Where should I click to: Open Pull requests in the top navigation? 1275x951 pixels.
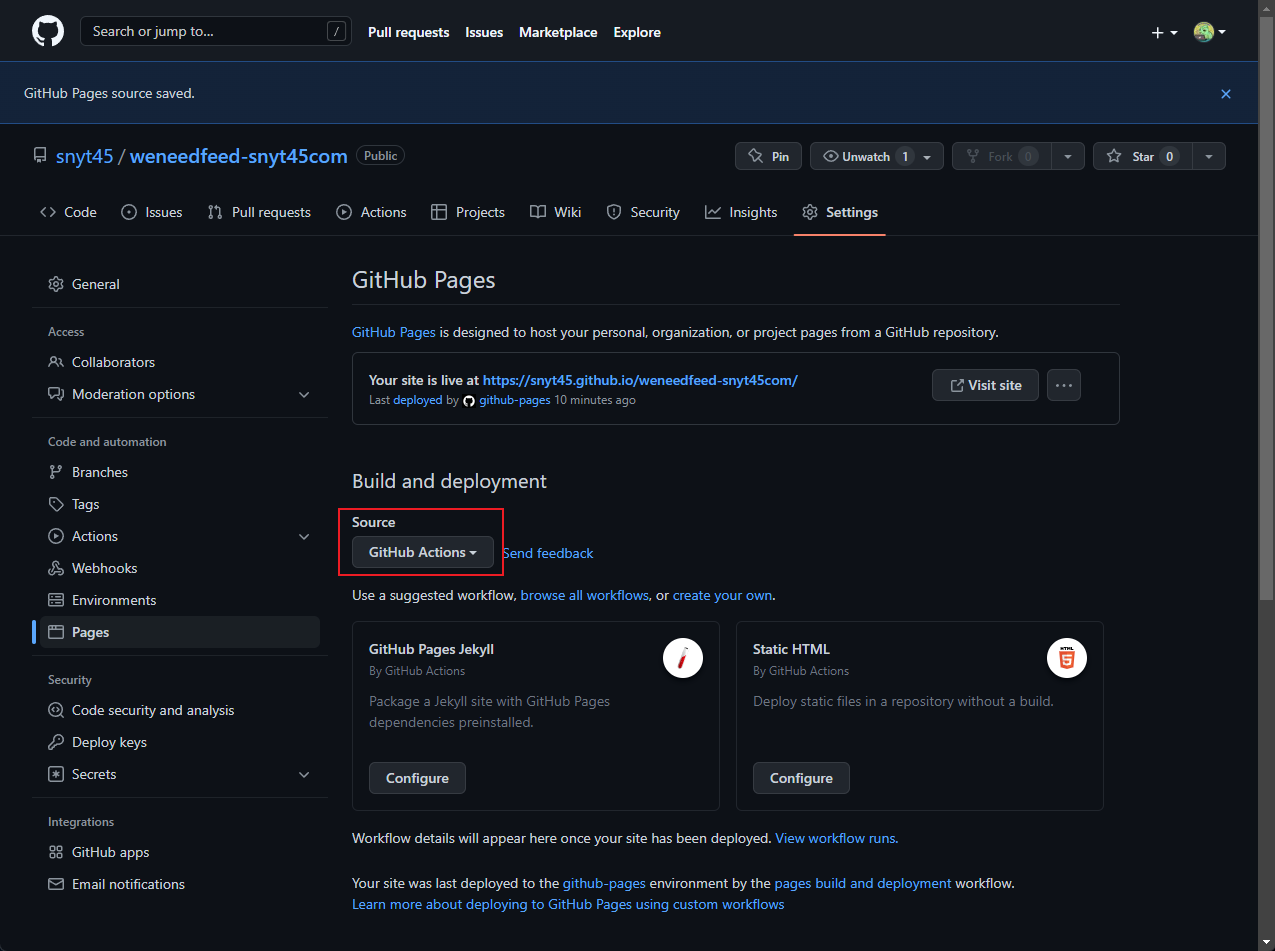(408, 32)
